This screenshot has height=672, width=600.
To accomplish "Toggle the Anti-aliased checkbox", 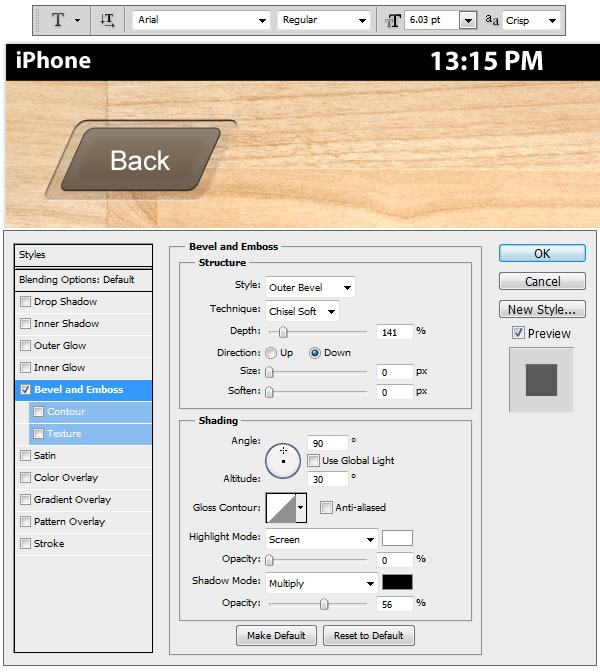I will coord(326,507).
